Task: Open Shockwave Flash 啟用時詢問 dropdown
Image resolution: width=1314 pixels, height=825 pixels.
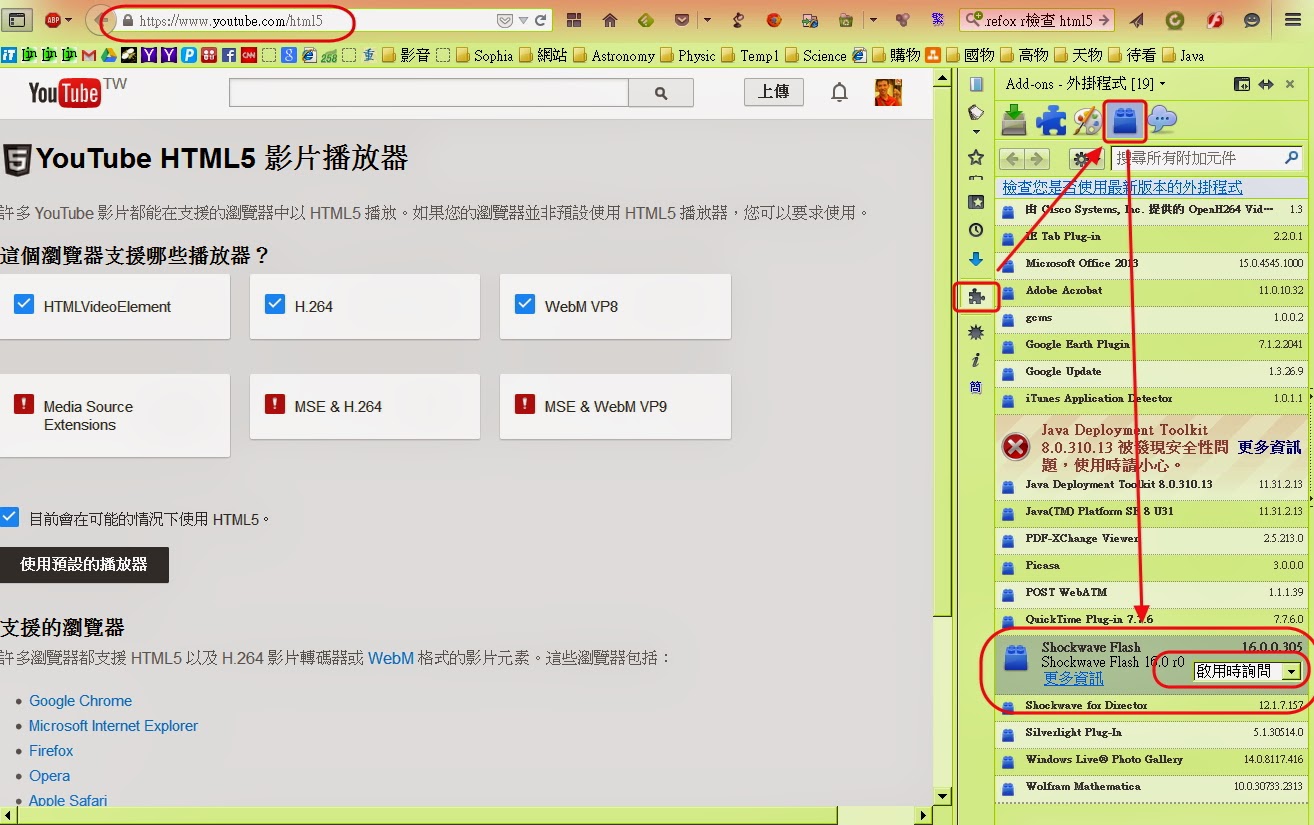Action: click(x=1248, y=671)
